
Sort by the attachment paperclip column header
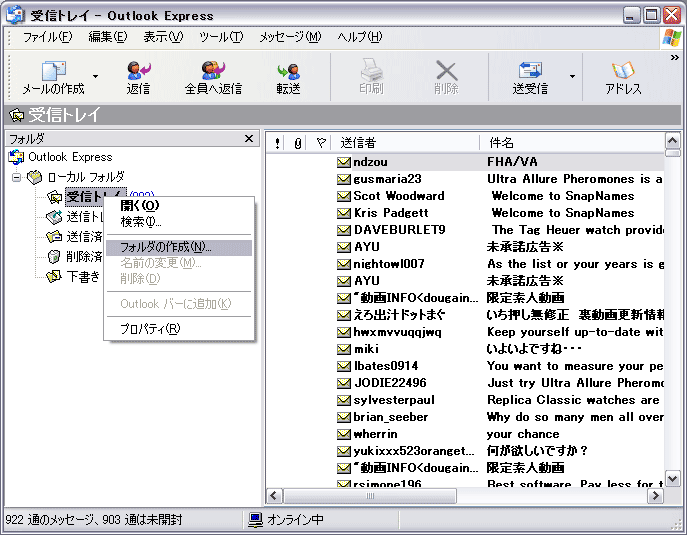point(297,143)
